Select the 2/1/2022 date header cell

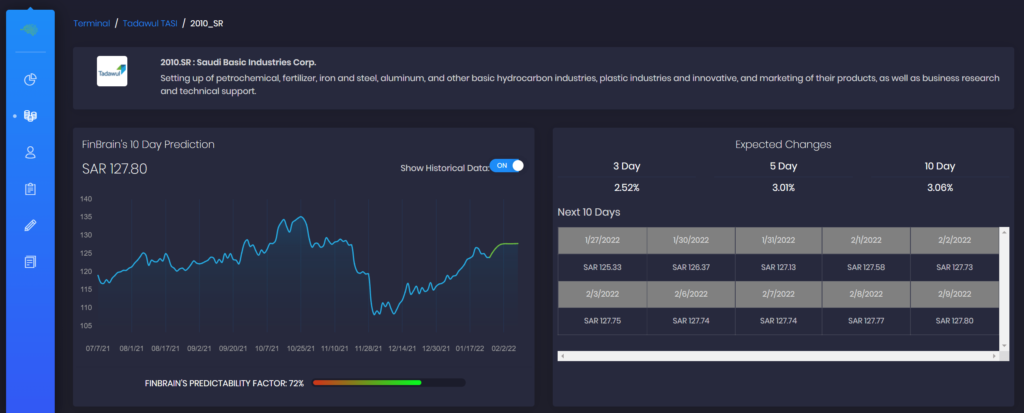pos(866,240)
